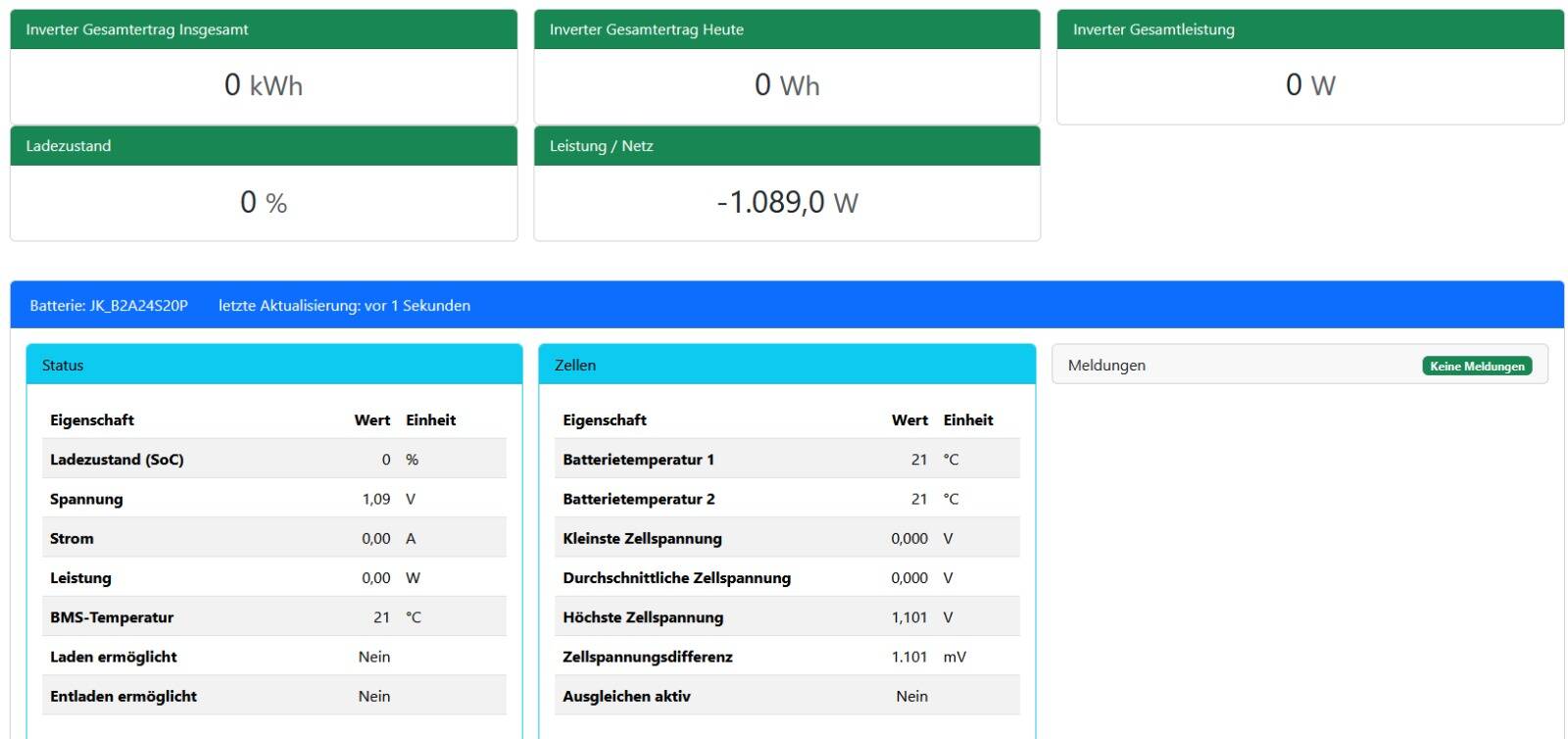This screenshot has width=1568, height=739.
Task: Select the 0 W inverter power value
Action: 1310,85
